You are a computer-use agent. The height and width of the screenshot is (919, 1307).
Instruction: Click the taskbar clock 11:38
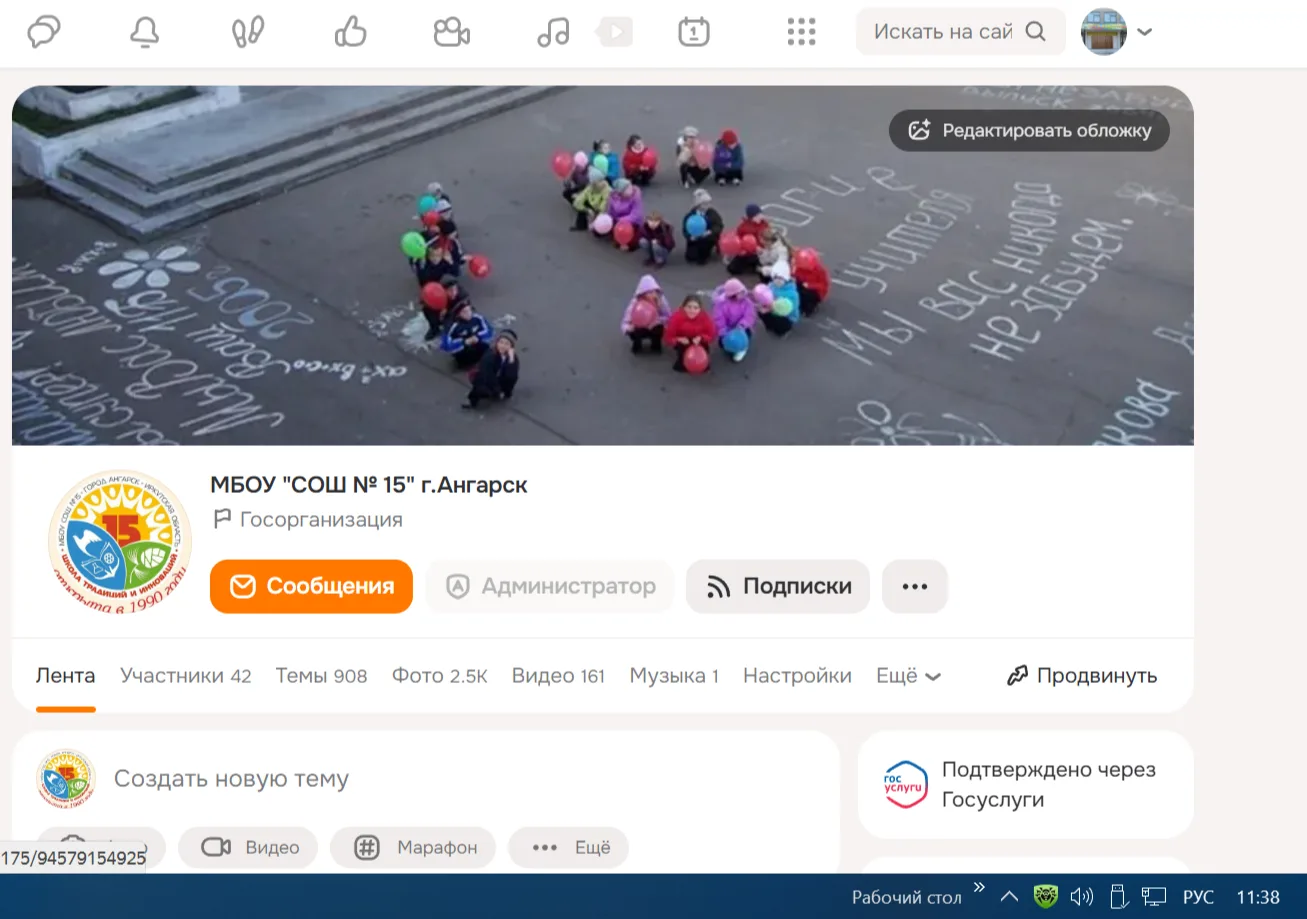click(1258, 898)
